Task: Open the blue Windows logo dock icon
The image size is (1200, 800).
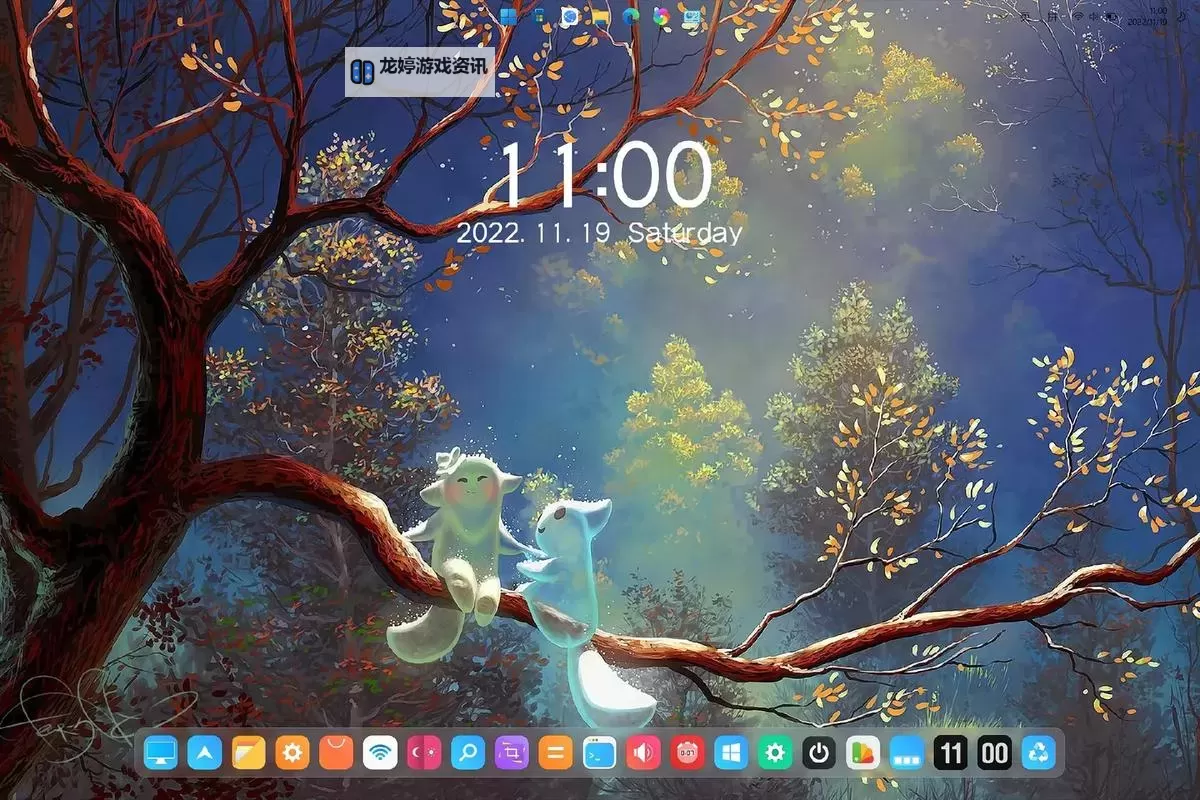Action: pyautogui.click(x=731, y=752)
